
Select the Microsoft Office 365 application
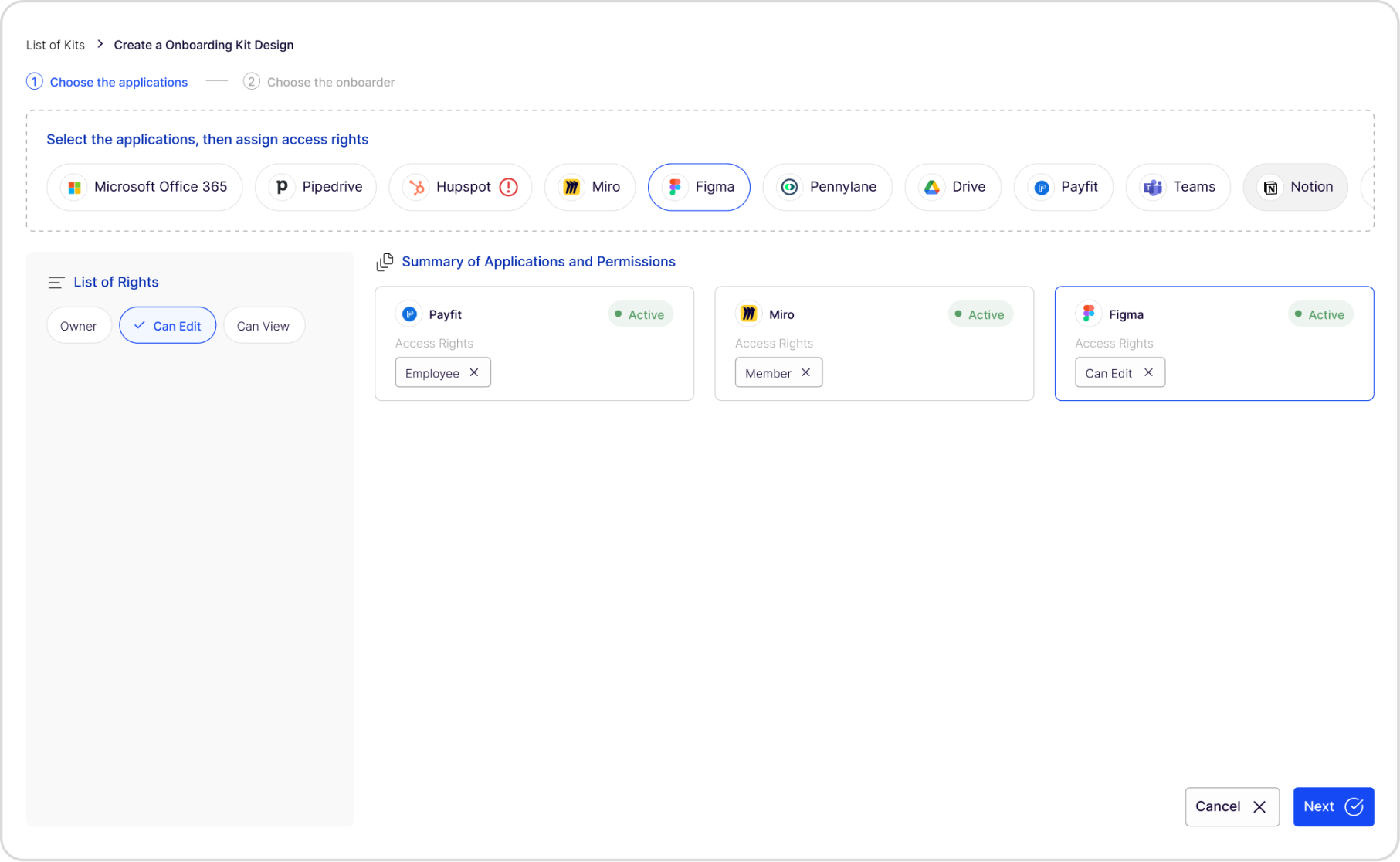click(144, 187)
